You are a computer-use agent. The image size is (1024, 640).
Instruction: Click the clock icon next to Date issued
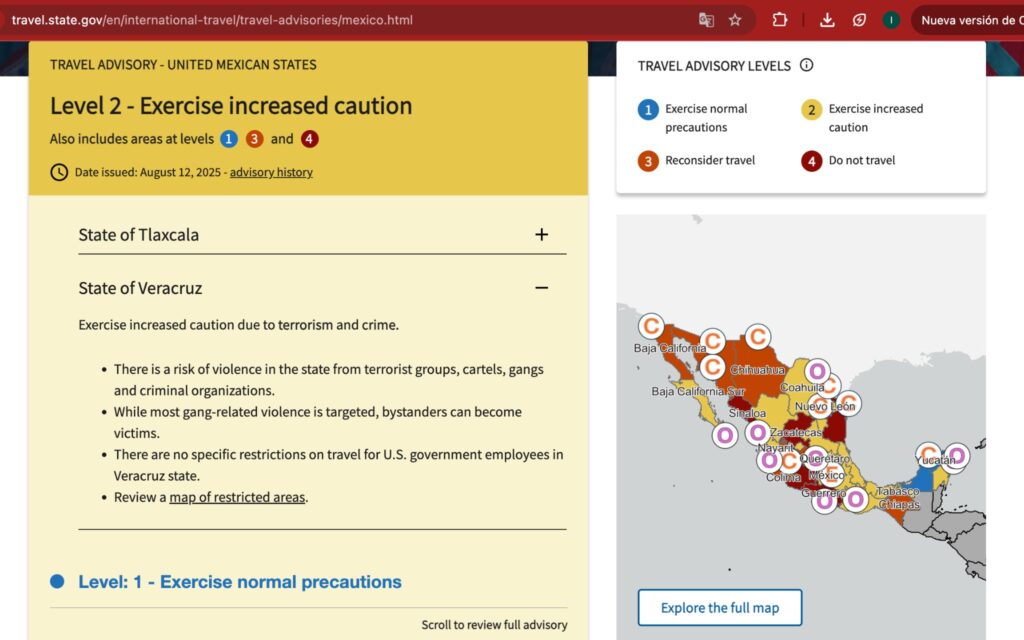click(59, 172)
